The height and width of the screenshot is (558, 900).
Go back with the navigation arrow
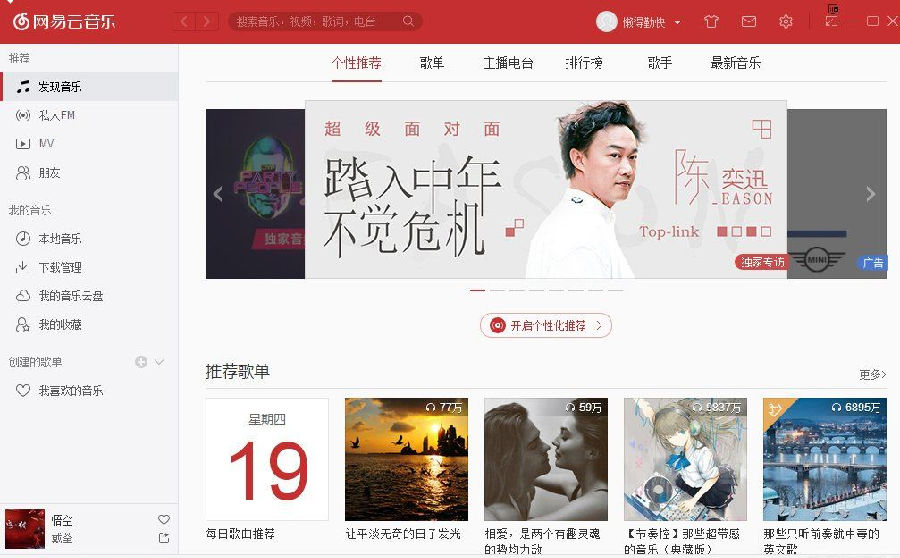coord(184,22)
